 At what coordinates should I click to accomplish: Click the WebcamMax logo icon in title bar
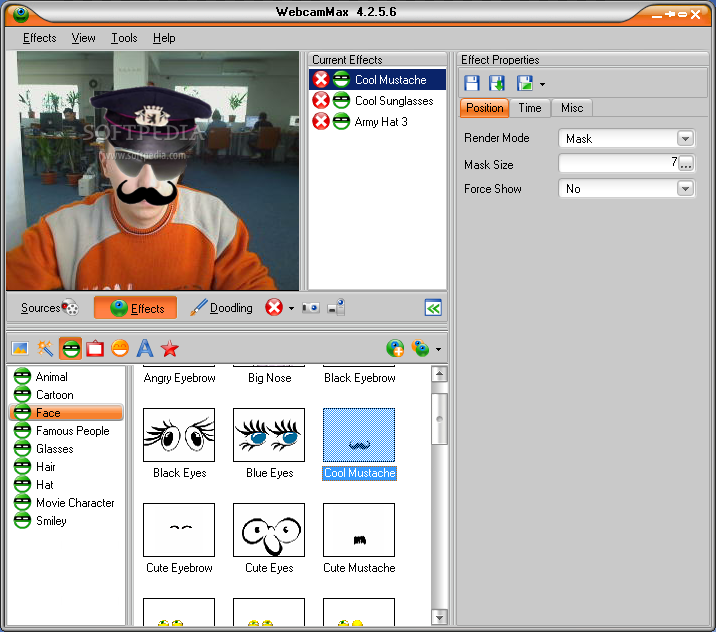[21, 14]
